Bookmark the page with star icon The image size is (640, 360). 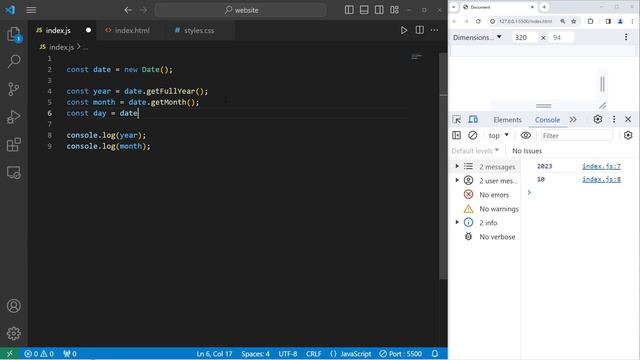[573, 21]
